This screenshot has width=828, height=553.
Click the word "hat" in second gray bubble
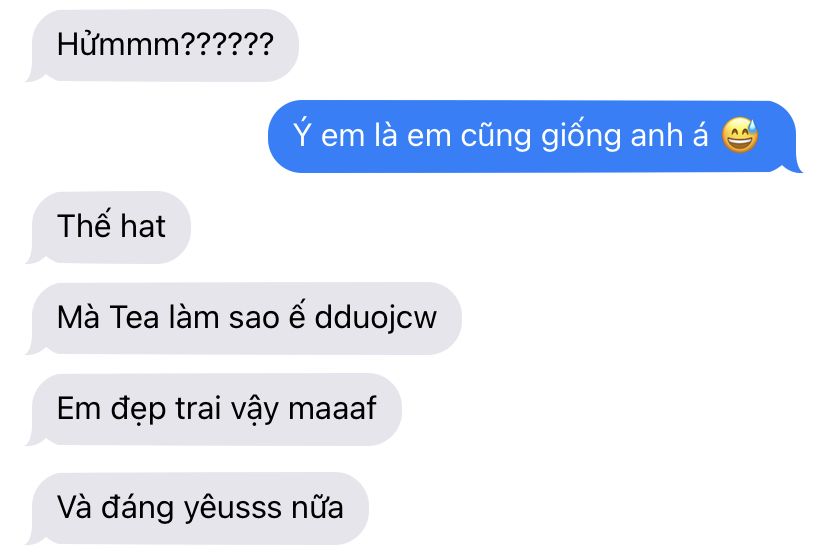pyautogui.click(x=143, y=226)
